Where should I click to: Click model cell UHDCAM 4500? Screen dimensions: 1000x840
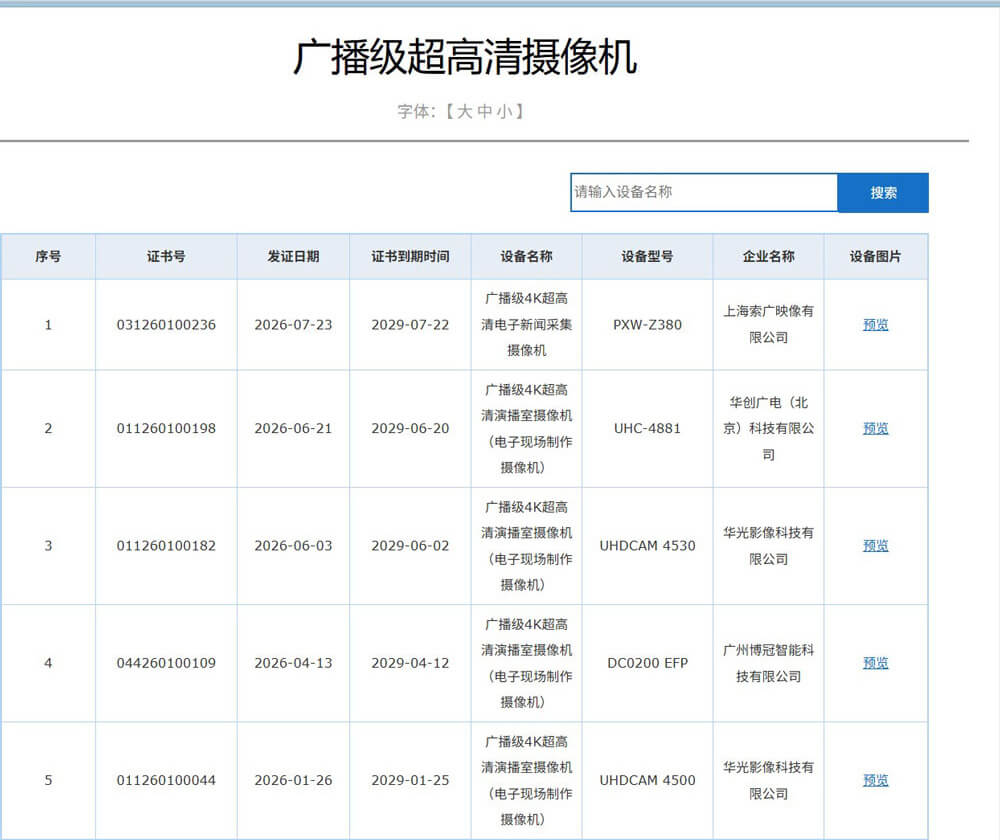(647, 781)
